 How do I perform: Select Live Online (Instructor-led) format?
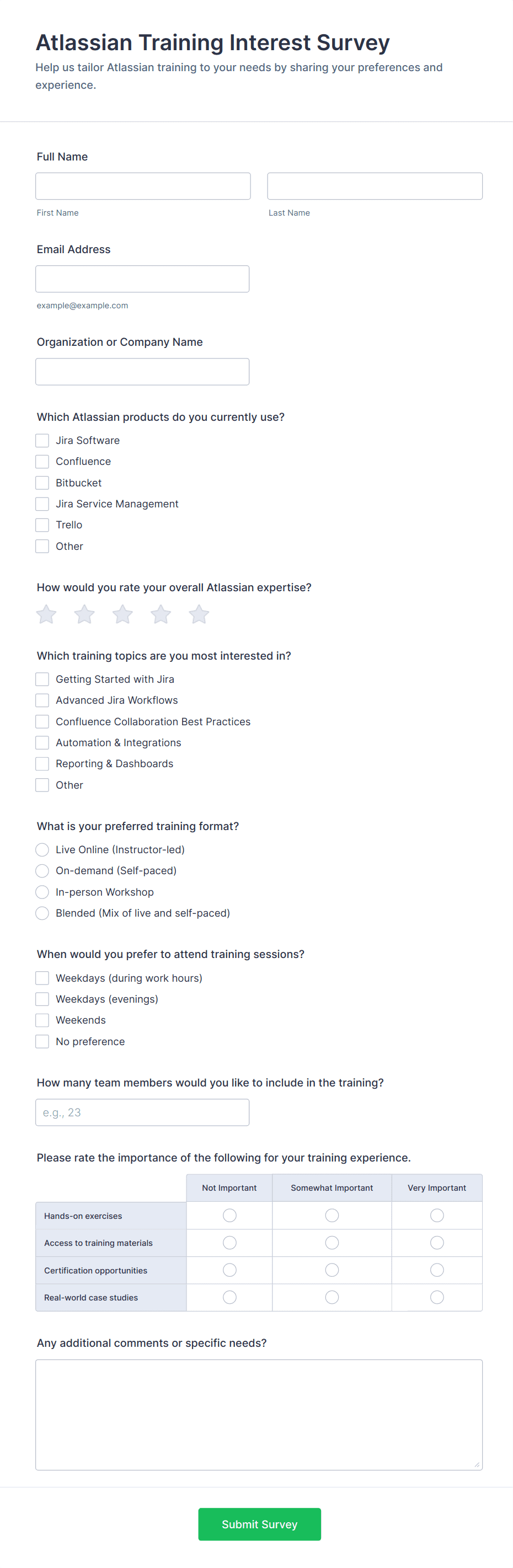pyautogui.click(x=42, y=849)
